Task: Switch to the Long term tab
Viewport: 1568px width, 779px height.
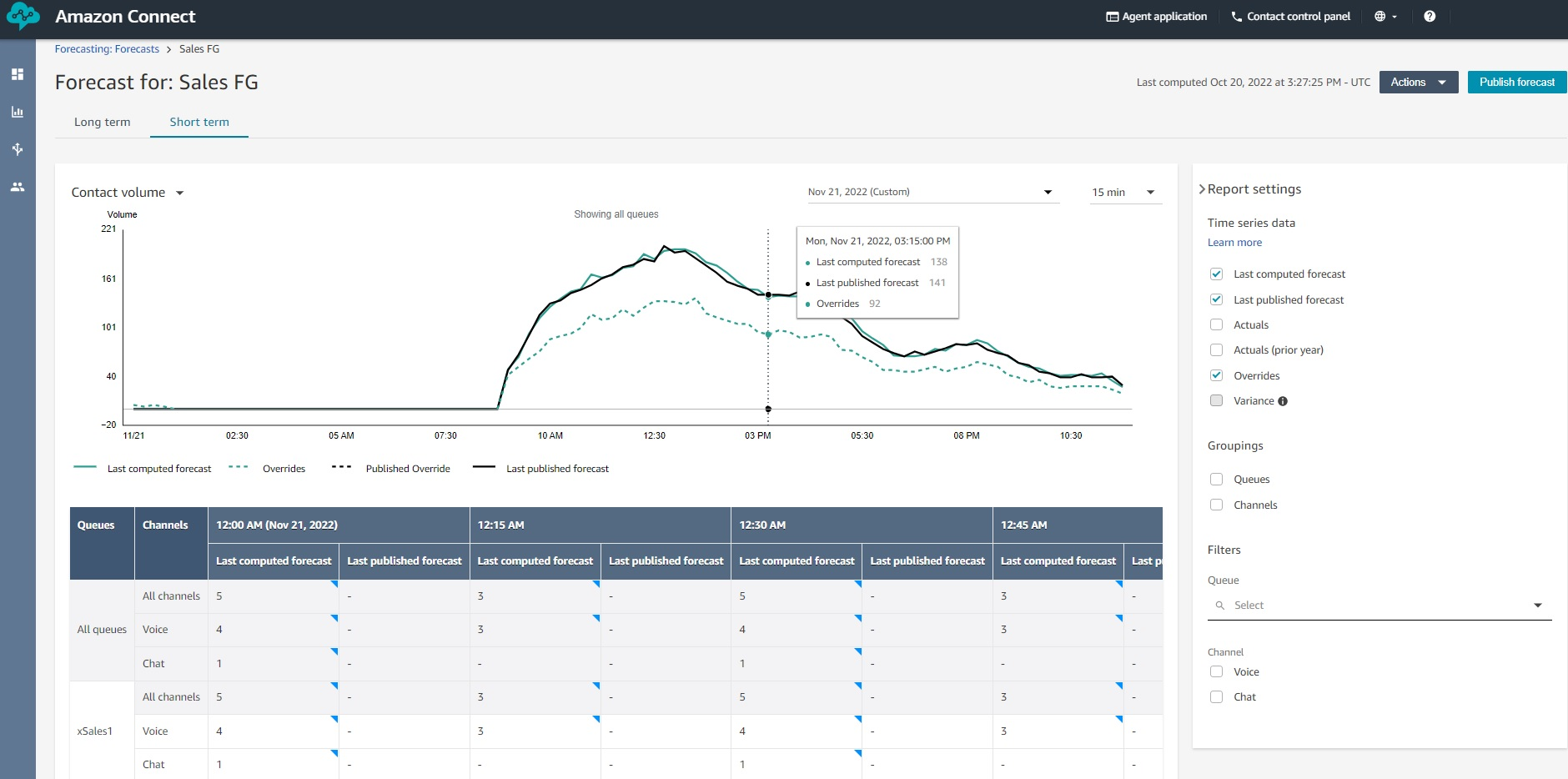Action: point(102,122)
